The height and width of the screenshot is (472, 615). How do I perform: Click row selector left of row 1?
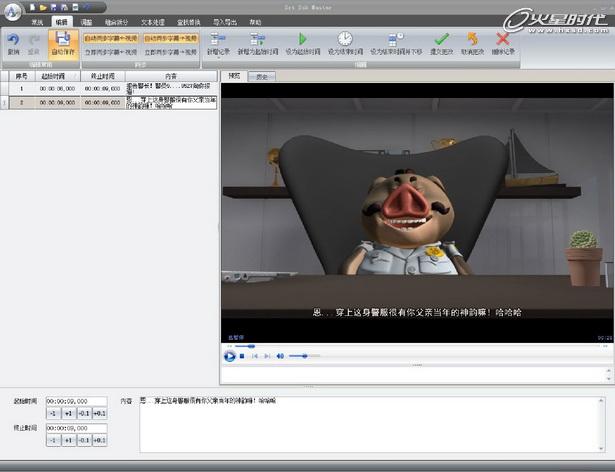(4, 89)
